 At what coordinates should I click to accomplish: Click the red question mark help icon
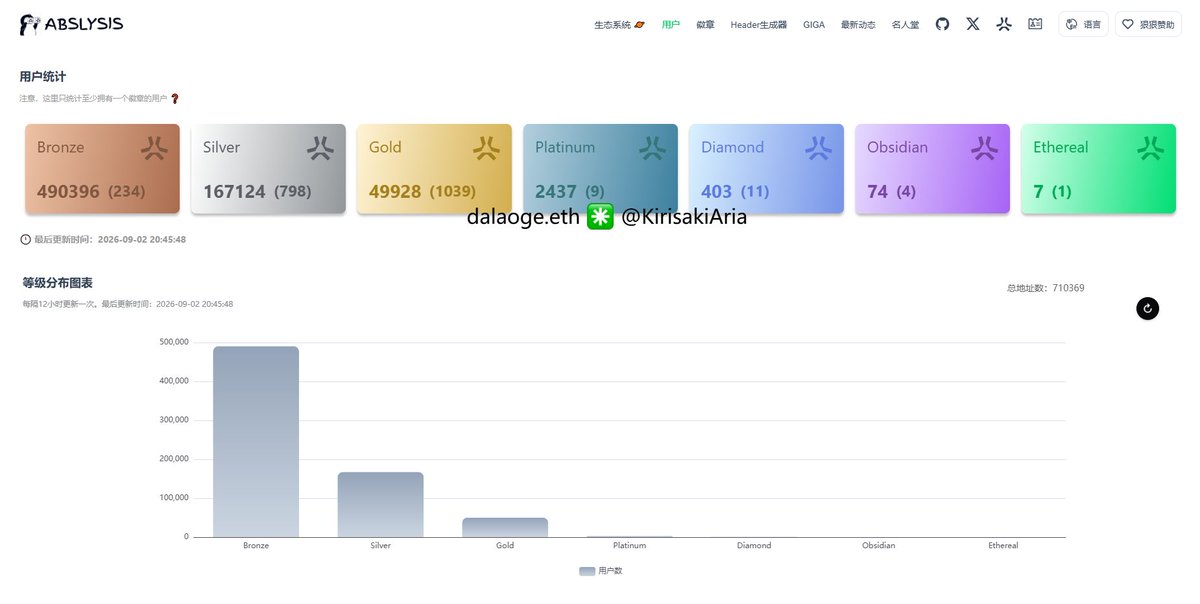point(175,99)
